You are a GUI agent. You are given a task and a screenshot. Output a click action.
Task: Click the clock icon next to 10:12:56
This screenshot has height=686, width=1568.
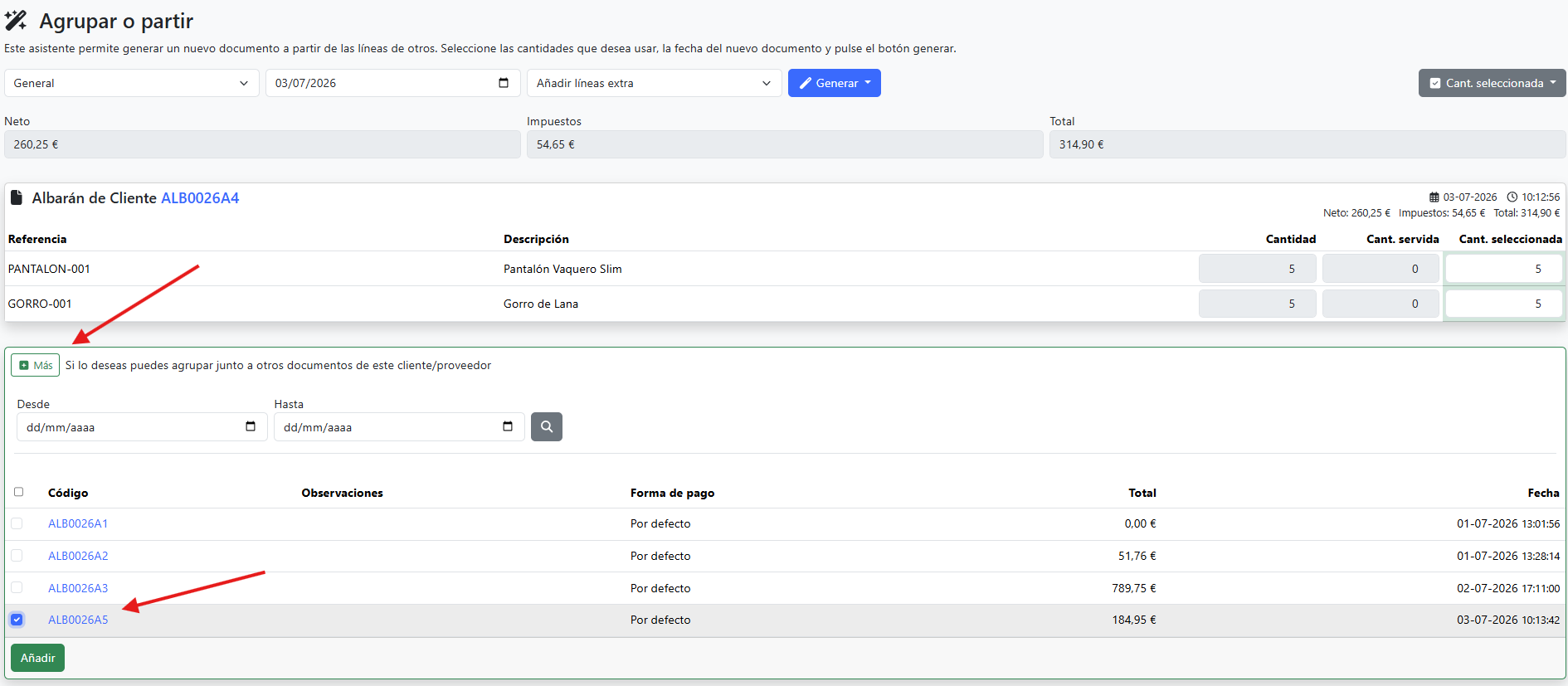point(1512,197)
